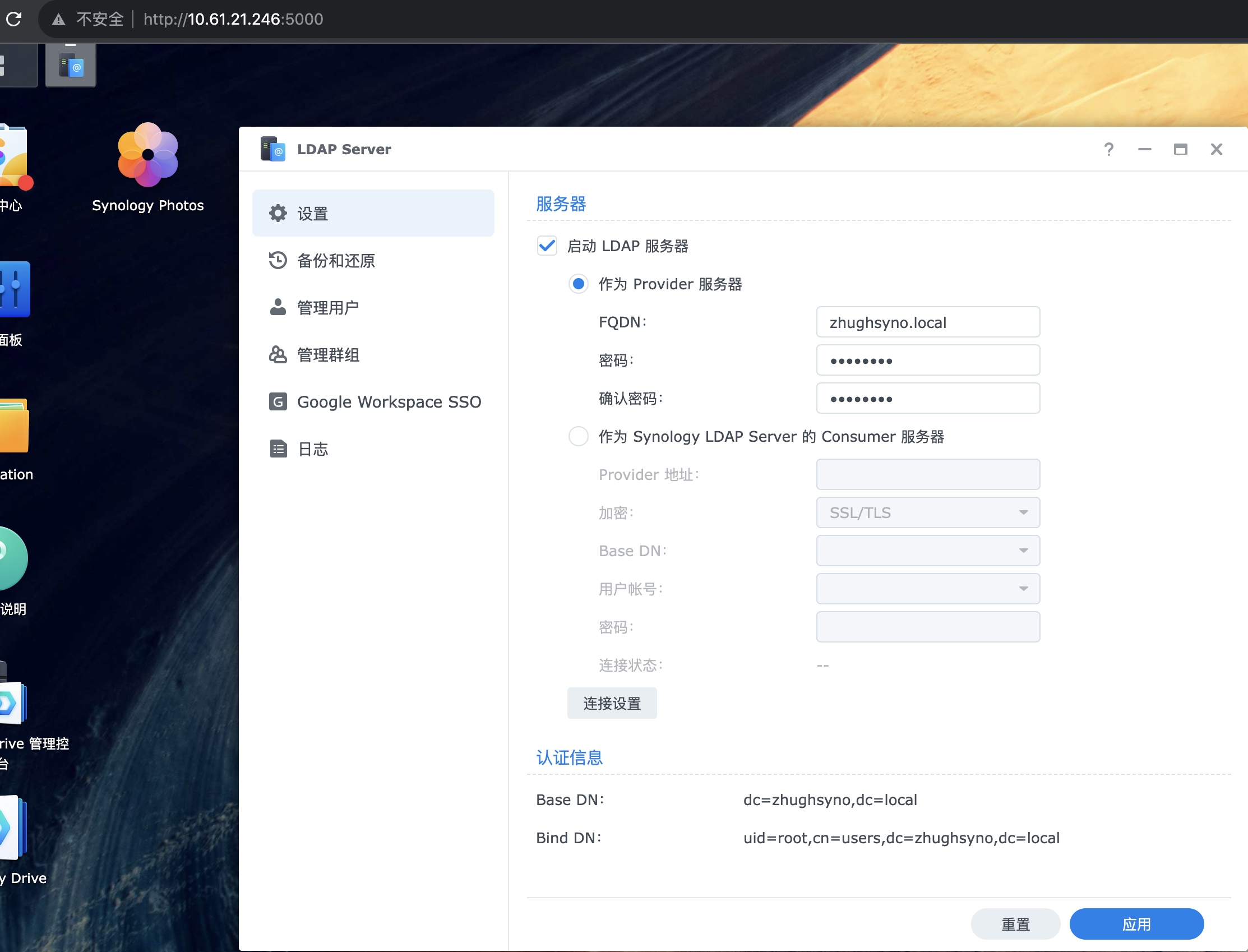The height and width of the screenshot is (952, 1248).
Task: Click the 服务器 section heading
Action: point(561,204)
